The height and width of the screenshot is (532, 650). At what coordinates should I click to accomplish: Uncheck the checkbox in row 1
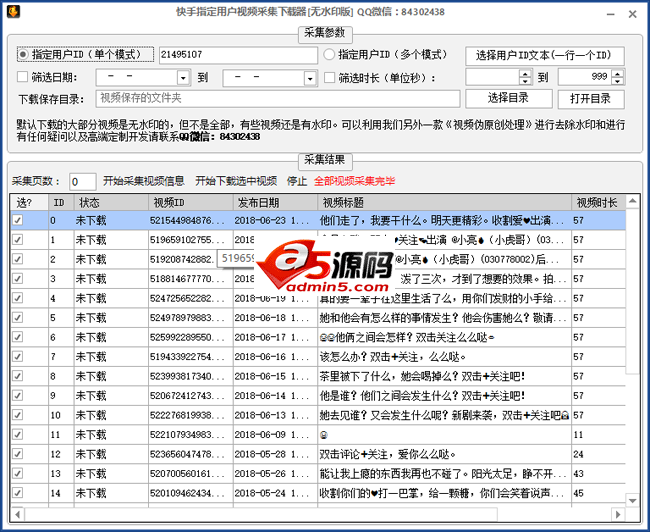(17, 240)
